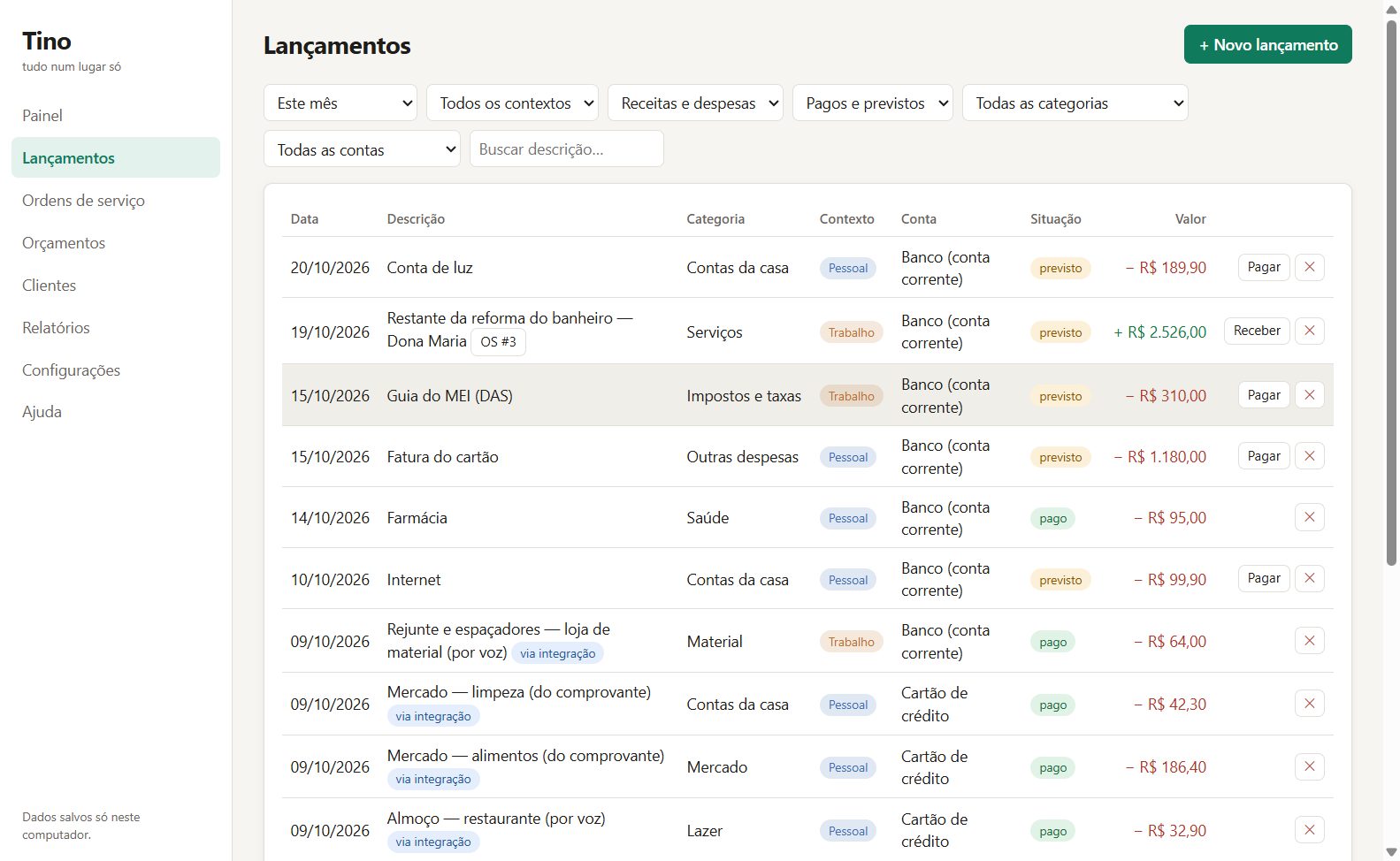Remove the Mercado — limpeza entry
Viewport: 1400px width, 861px height.
coord(1310,704)
